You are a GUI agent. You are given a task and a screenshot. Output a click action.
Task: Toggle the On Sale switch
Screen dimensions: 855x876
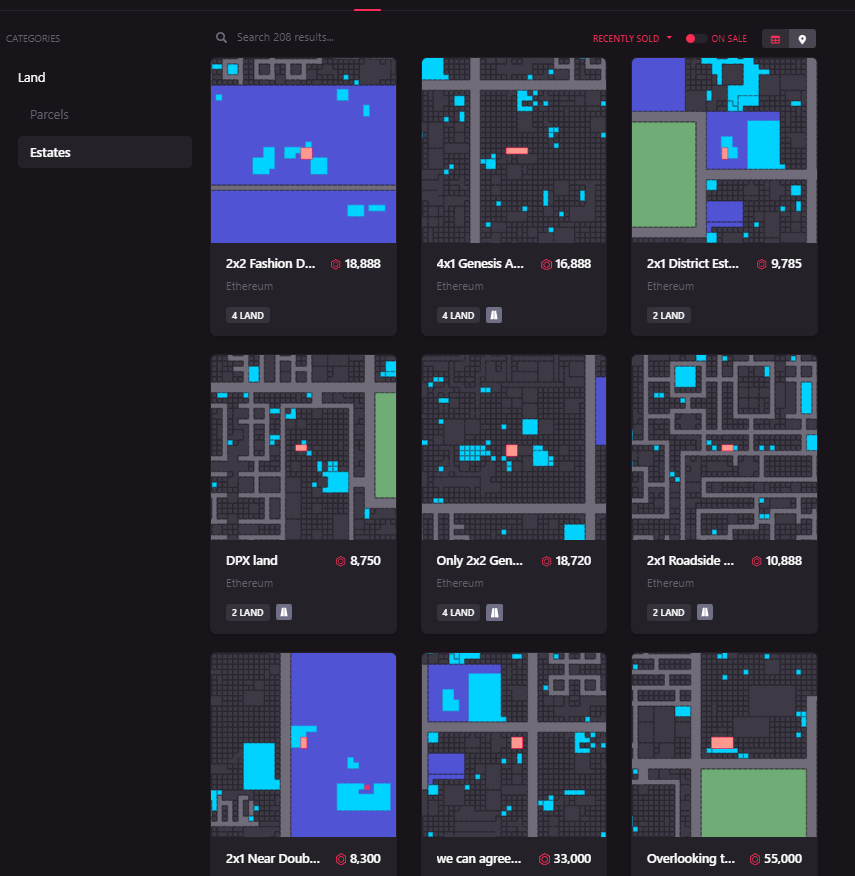pos(696,39)
